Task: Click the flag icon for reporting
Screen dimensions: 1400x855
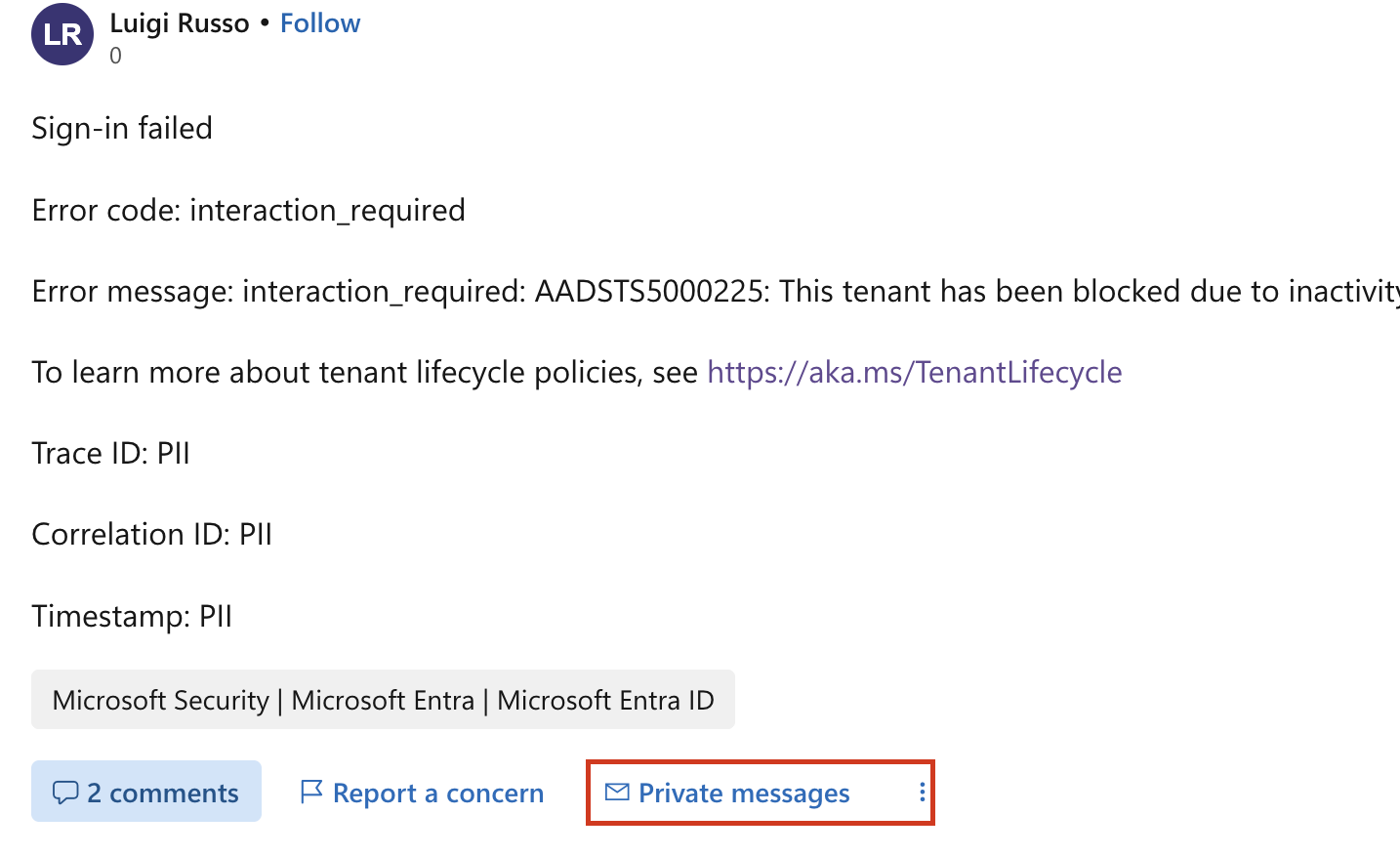Action: point(311,792)
